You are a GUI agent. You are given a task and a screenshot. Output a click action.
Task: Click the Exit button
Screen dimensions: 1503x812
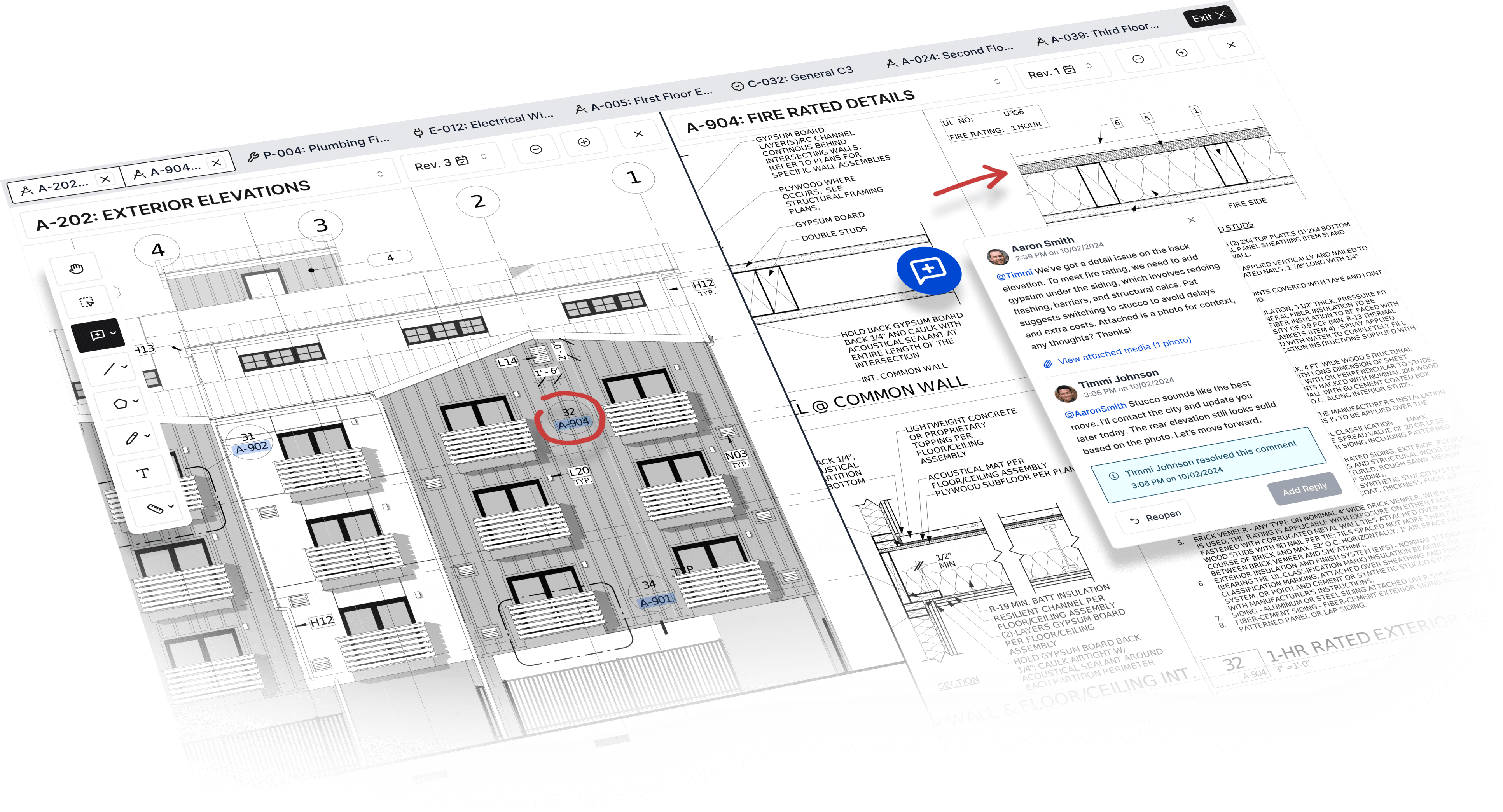pos(1209,16)
